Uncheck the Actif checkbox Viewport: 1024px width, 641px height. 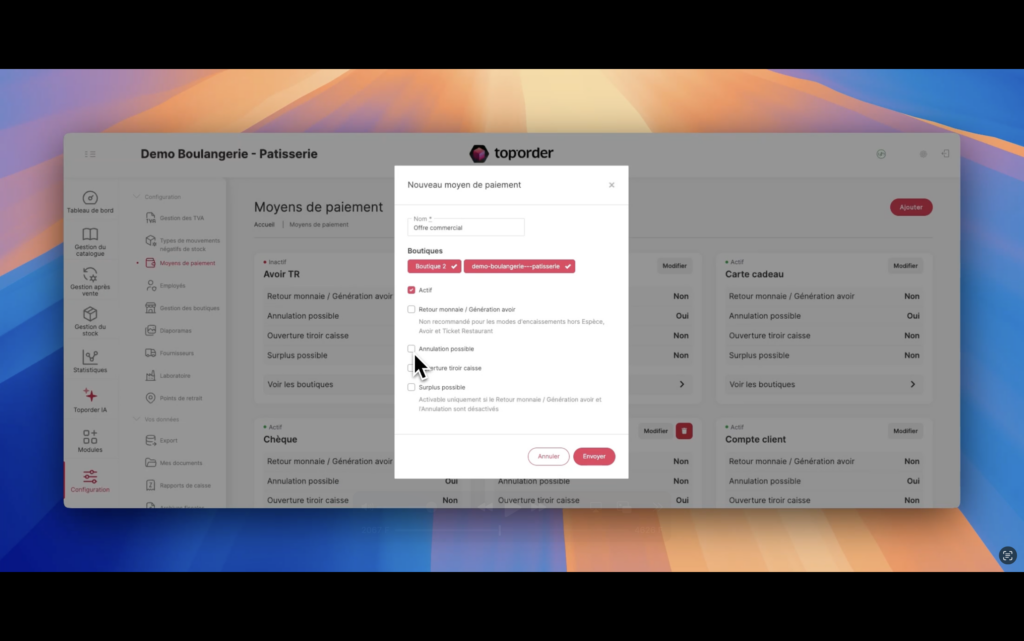click(x=411, y=290)
